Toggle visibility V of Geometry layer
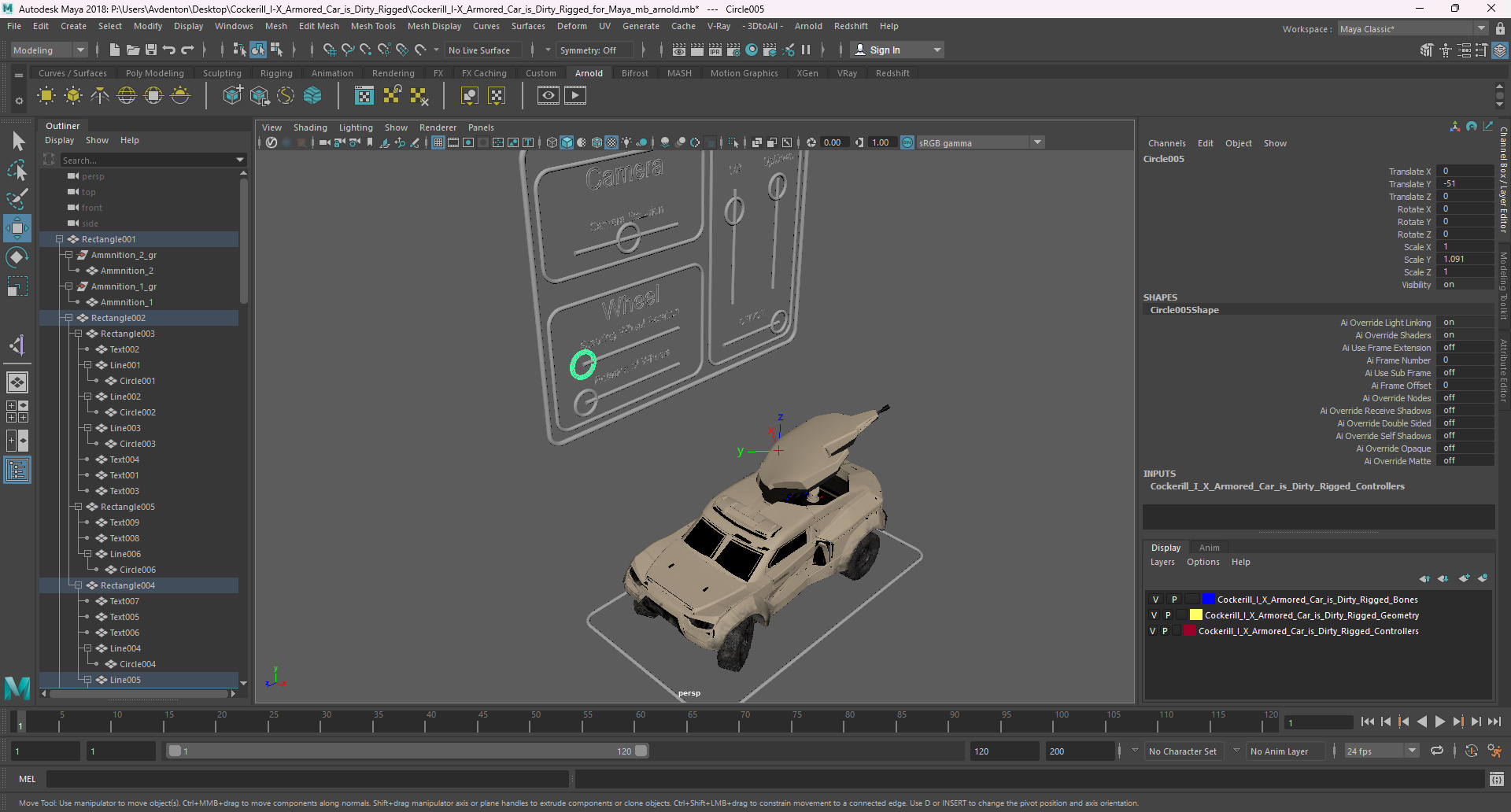 coord(1154,615)
